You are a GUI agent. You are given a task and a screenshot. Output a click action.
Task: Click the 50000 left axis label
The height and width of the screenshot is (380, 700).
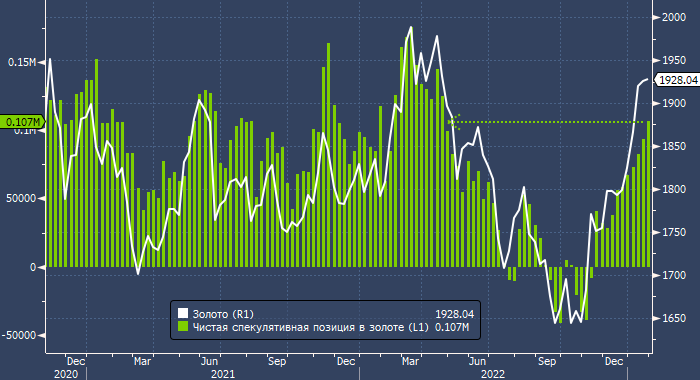click(21, 199)
